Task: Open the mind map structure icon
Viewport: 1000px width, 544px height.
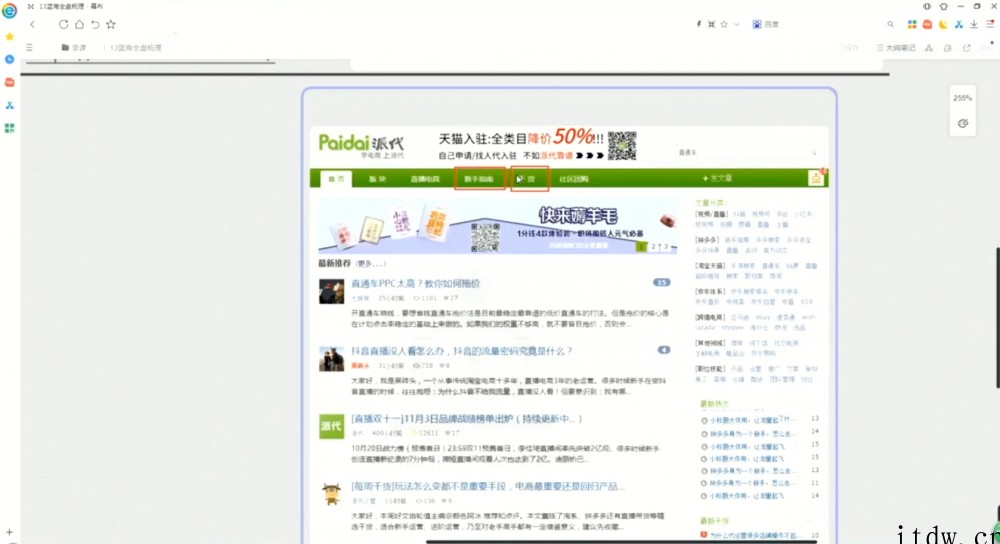Action: [929, 48]
